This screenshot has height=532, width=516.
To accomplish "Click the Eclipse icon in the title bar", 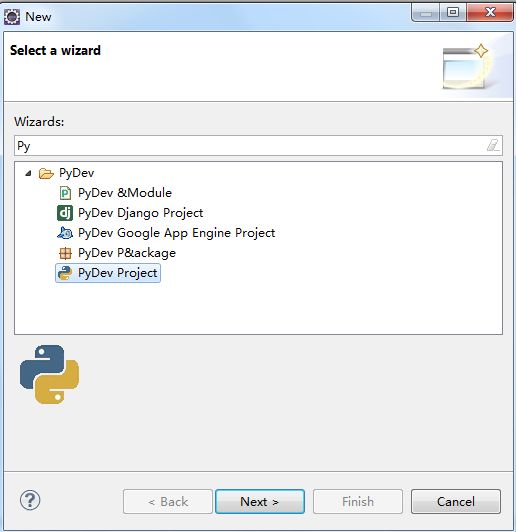I will tap(12, 17).
